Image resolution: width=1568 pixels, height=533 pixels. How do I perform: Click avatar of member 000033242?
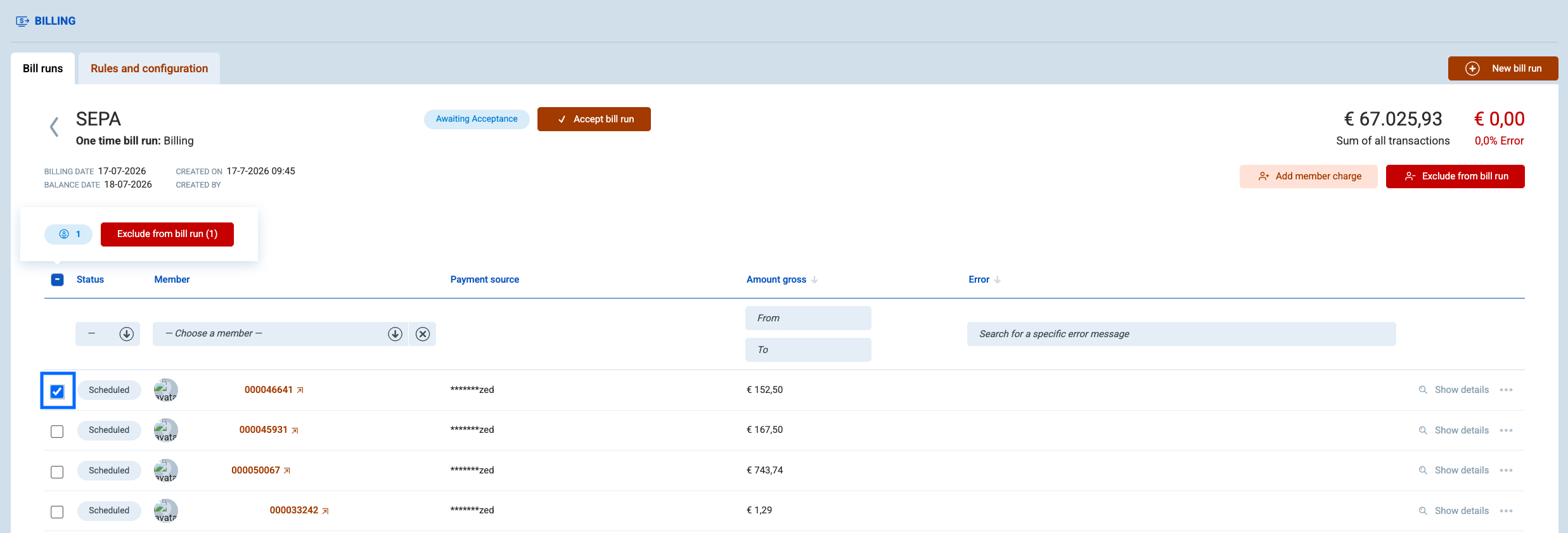[x=166, y=510]
